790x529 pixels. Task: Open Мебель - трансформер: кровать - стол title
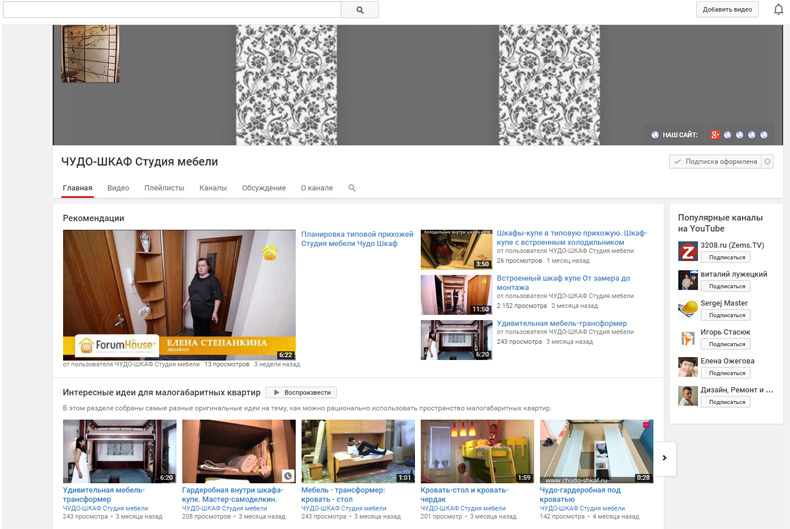click(343, 494)
